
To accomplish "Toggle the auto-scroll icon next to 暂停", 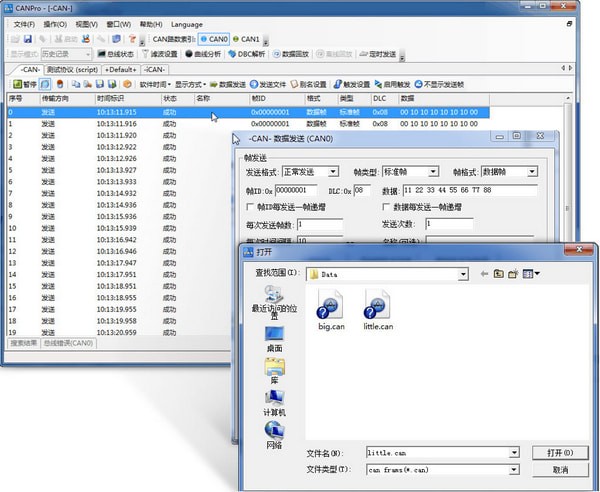I will (45, 84).
